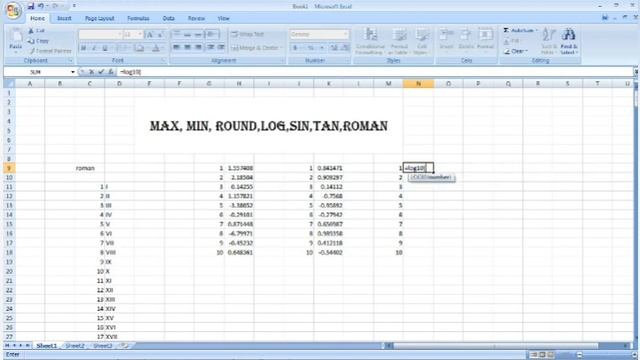Click the Excel Help icon
The height and width of the screenshot is (360, 640).
(605, 18)
